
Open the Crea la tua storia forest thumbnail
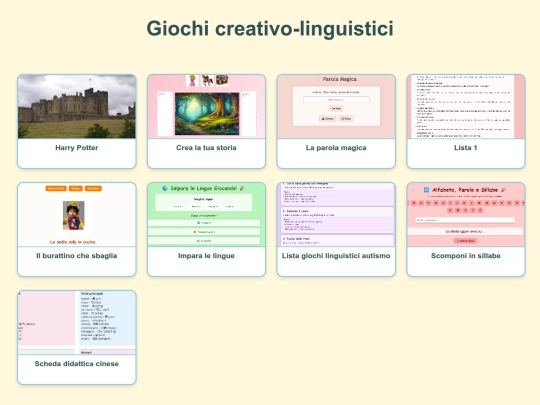[206, 107]
